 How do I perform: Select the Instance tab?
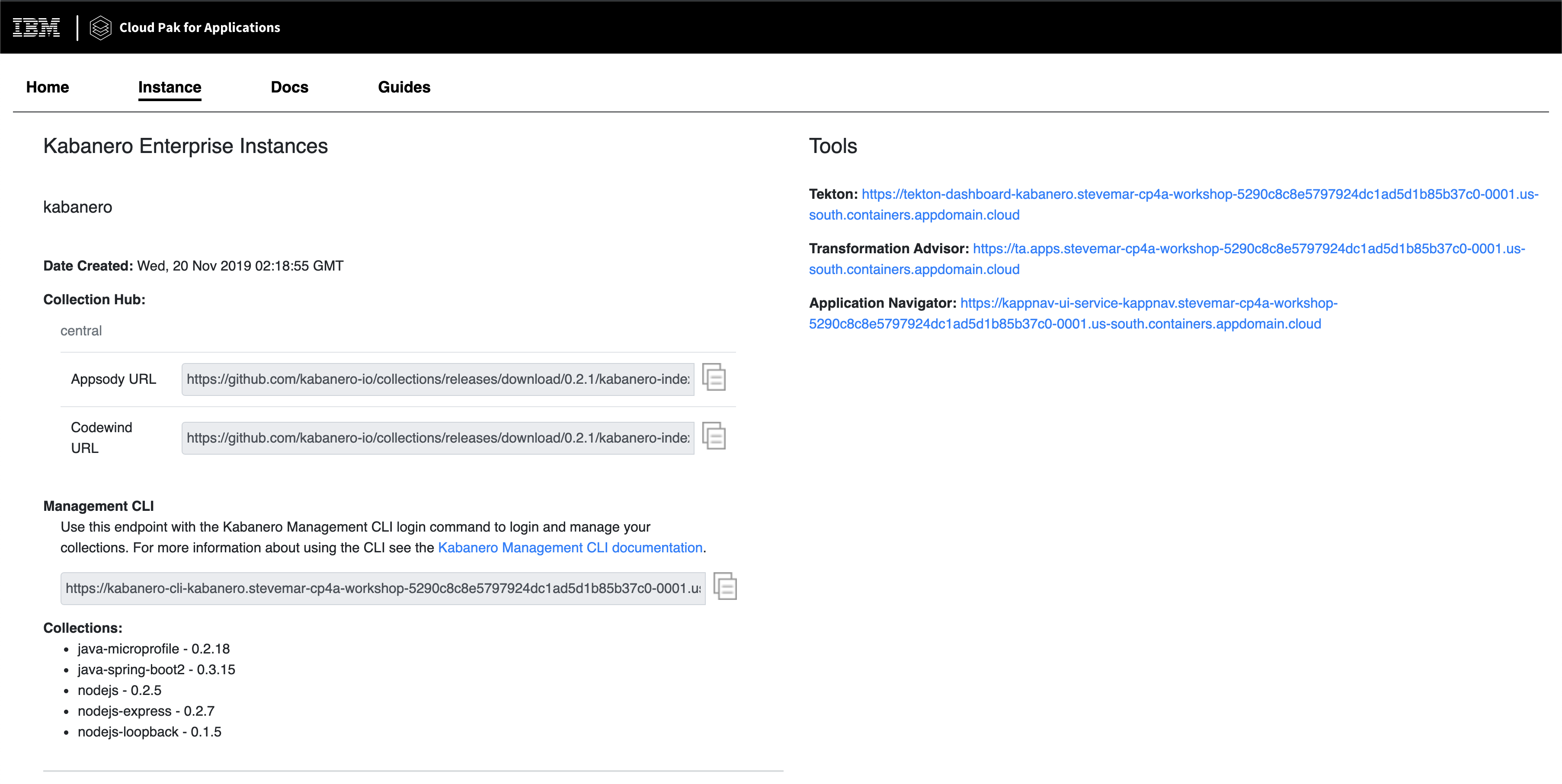tap(170, 87)
